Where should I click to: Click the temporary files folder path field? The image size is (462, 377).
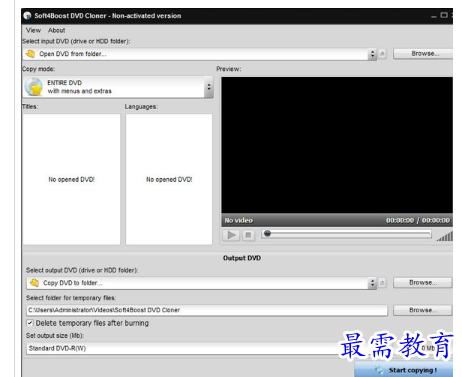tap(207, 310)
